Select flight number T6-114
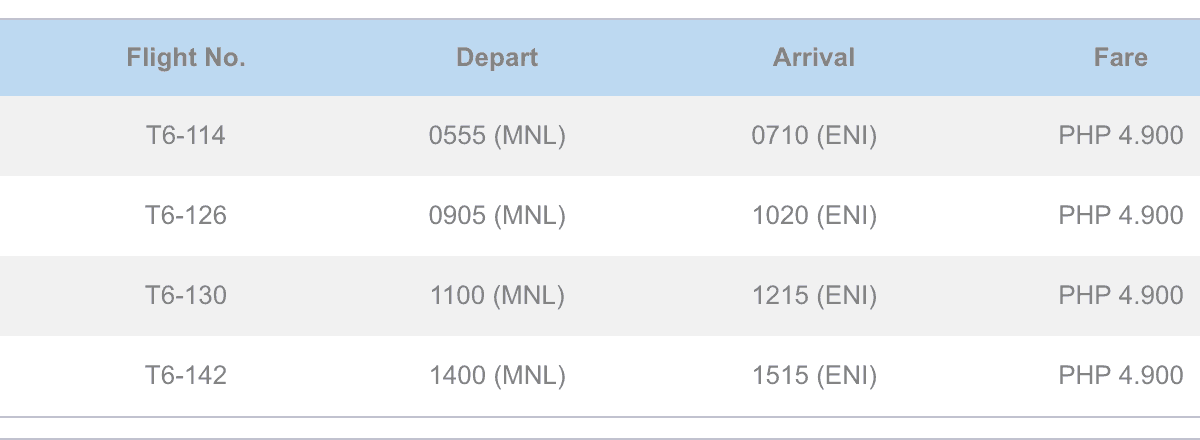This screenshot has height=440, width=1200. pyautogui.click(x=186, y=136)
